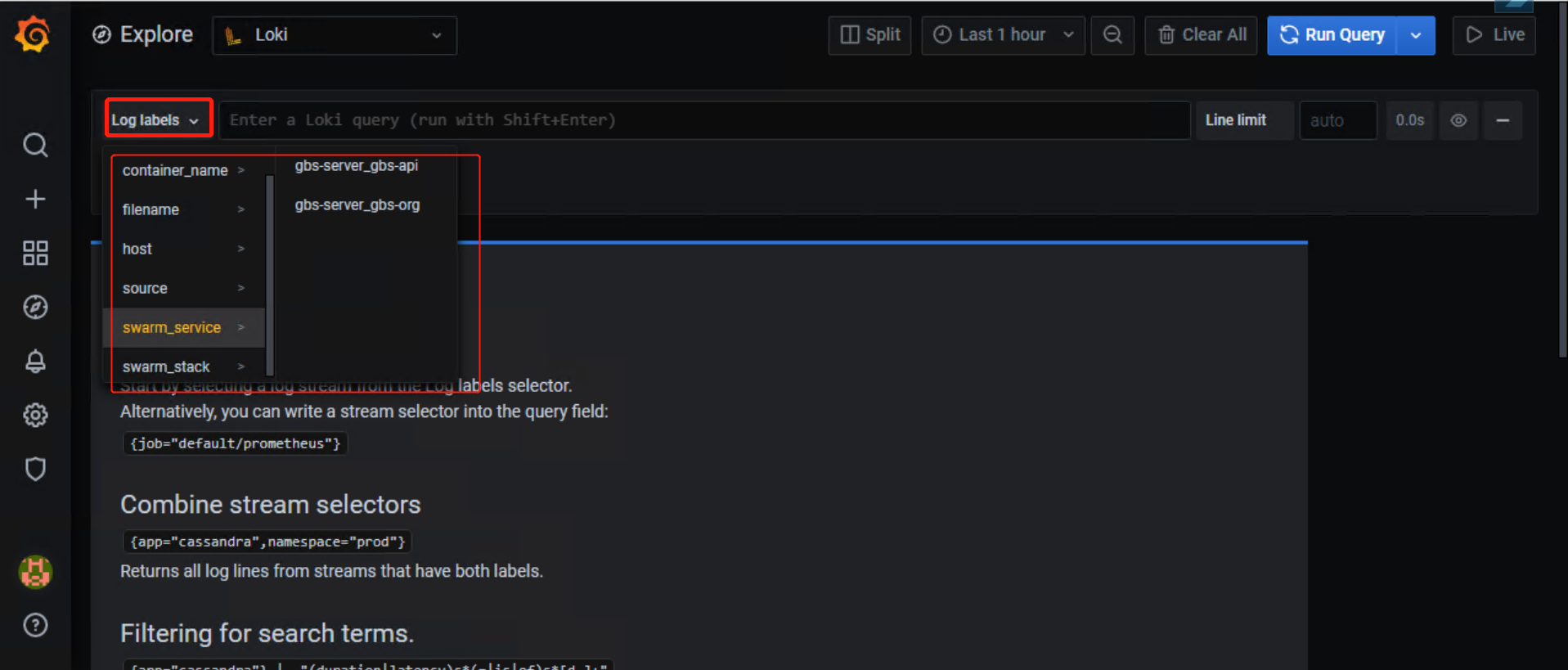Expand the Last 1 hour time picker
Screen dimensions: 1568x670
pyautogui.click(x=1003, y=35)
